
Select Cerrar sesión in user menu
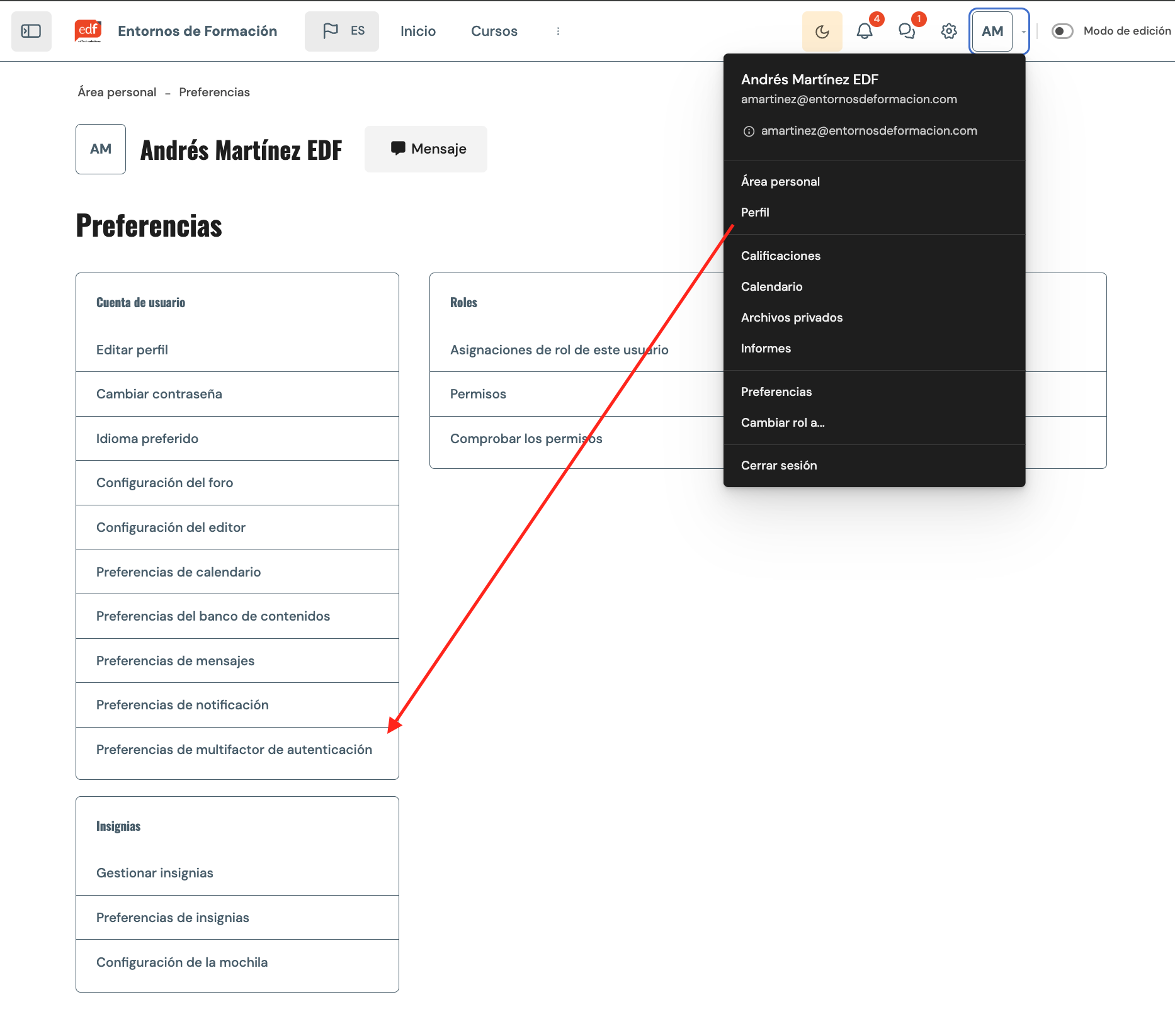pyautogui.click(x=874, y=465)
